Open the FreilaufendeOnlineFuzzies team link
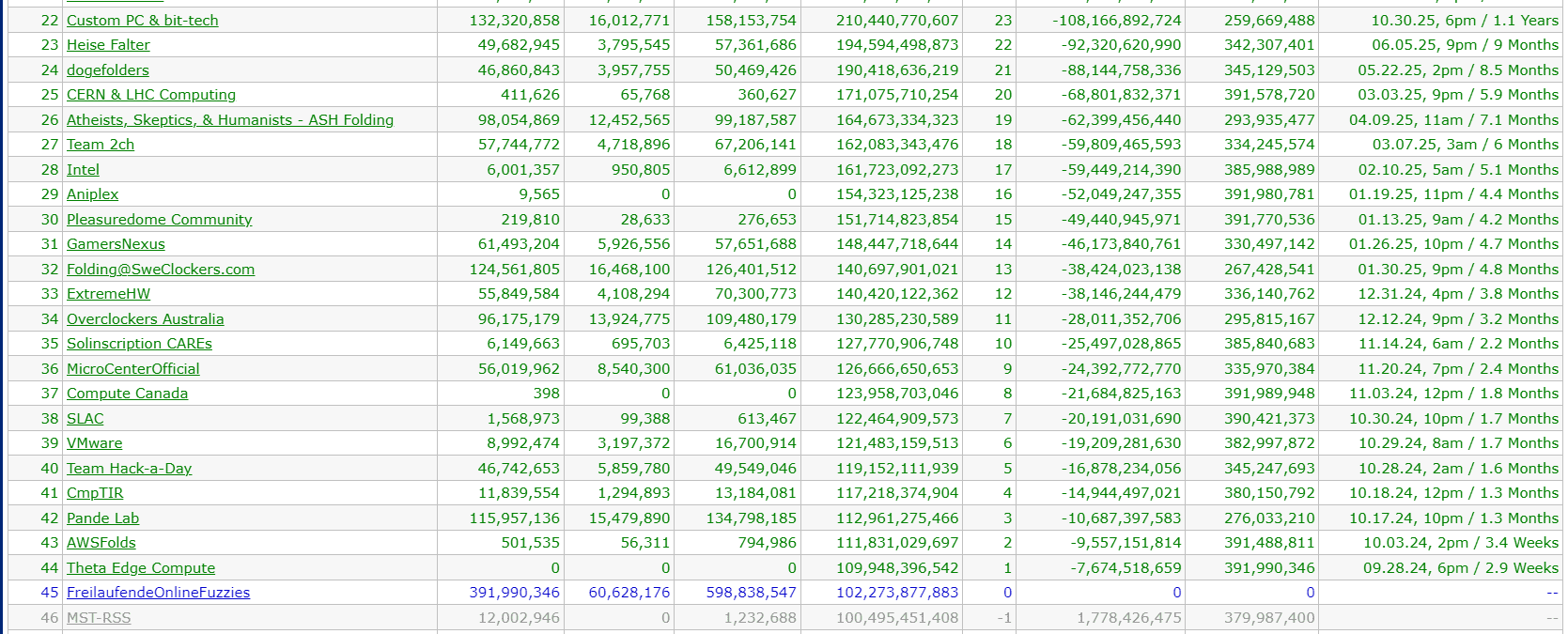Image resolution: width=1568 pixels, height=634 pixels. pyautogui.click(x=159, y=593)
